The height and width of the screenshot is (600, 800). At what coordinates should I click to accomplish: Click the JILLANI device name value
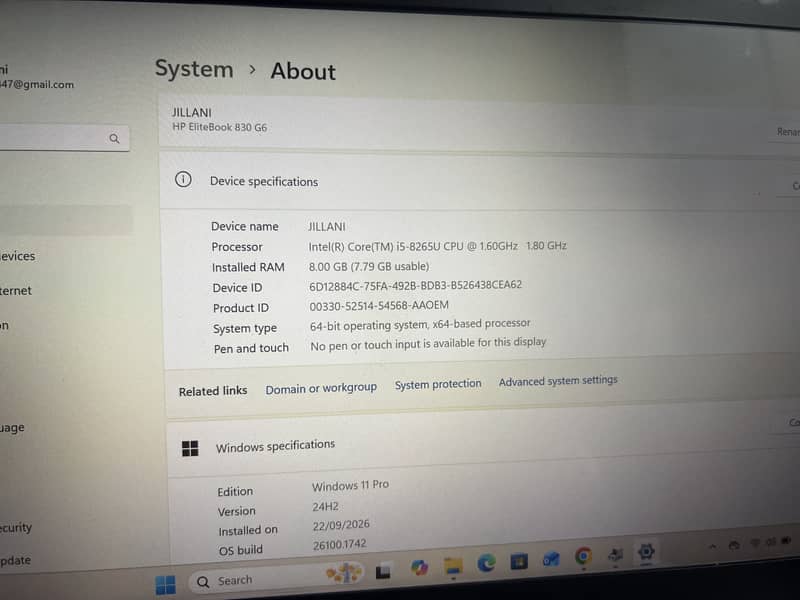[327, 227]
